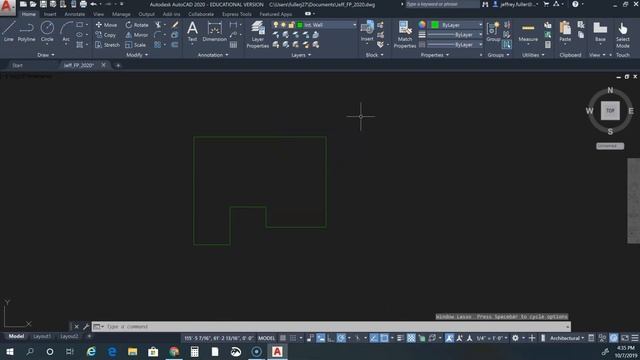Open the Architectural units dropdown

[567, 338]
